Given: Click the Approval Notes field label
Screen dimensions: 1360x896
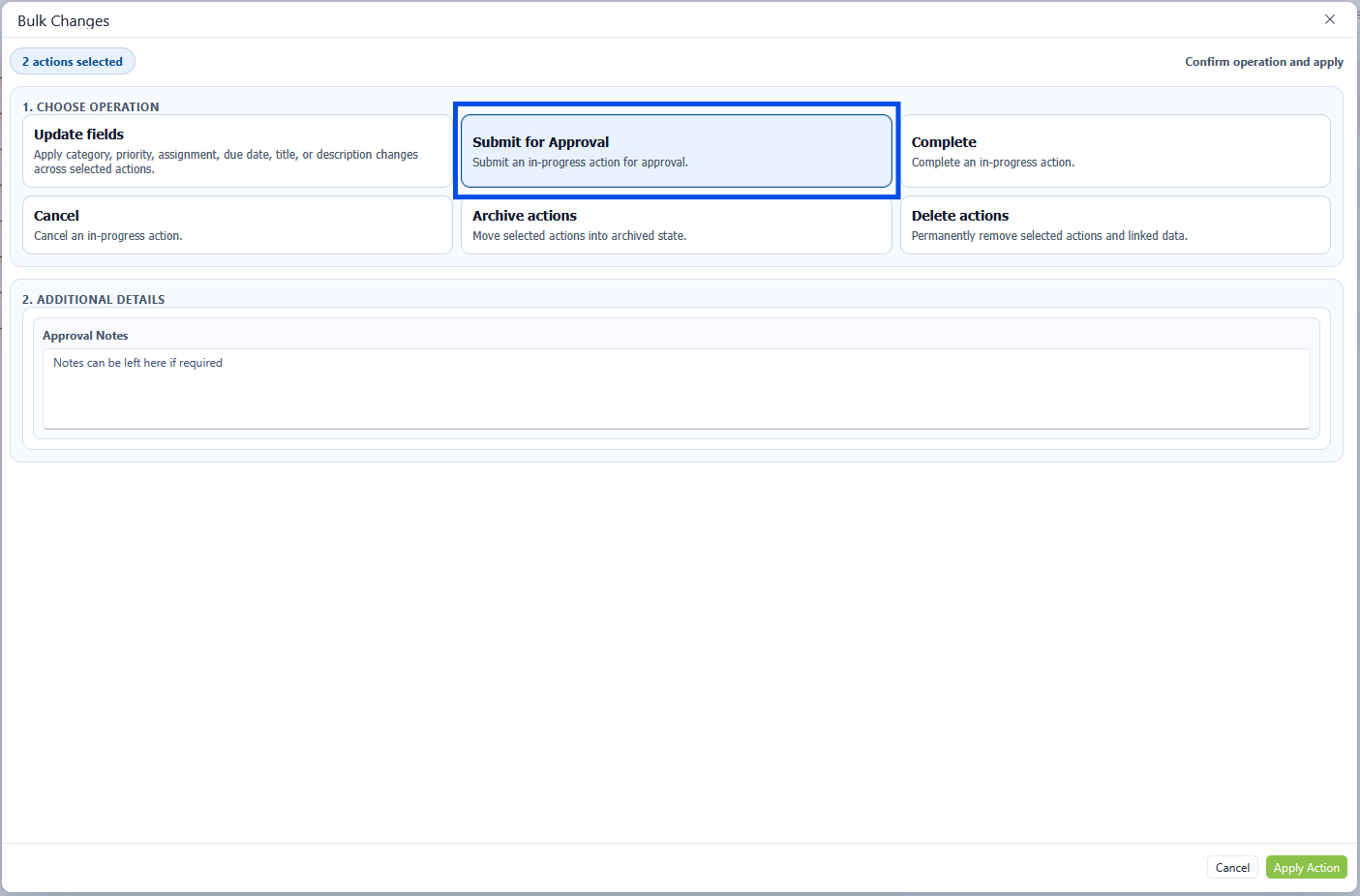Looking at the screenshot, I should 85,336.
